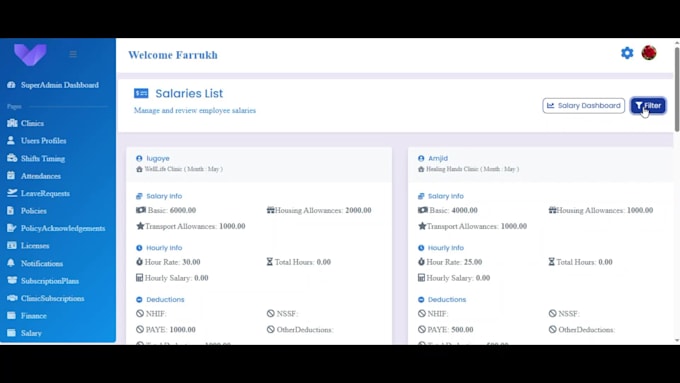The width and height of the screenshot is (680, 383).
Task: Click the PolicyAcknowledgements signature icon
Action: point(12,228)
